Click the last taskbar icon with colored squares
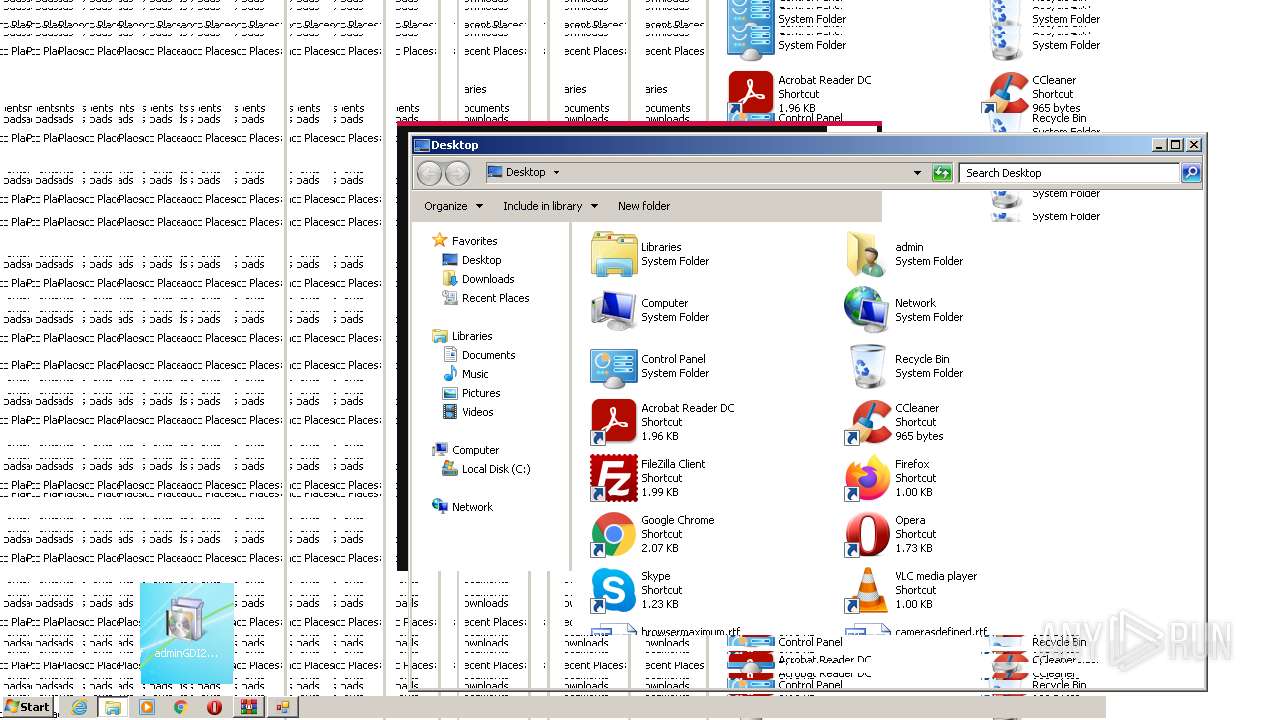Image resolution: width=1280 pixels, height=720 pixels. point(282,707)
